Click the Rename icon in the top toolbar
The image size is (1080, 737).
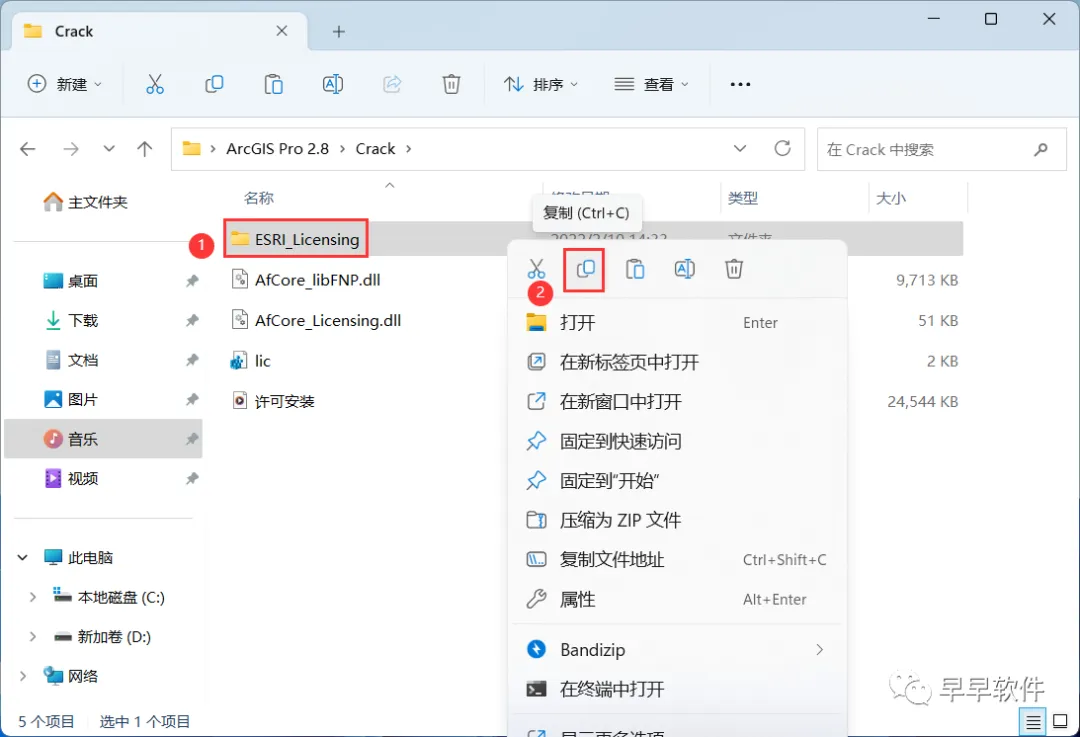[333, 84]
